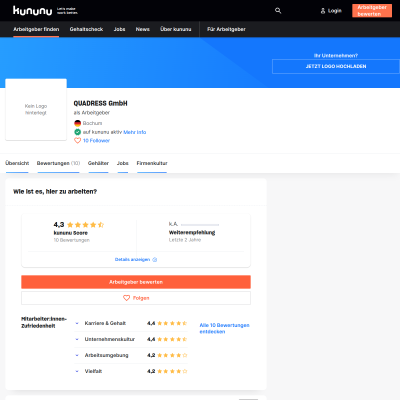Click the kununu Score star rating
Screen dimensions: 400x400
pos(85,225)
